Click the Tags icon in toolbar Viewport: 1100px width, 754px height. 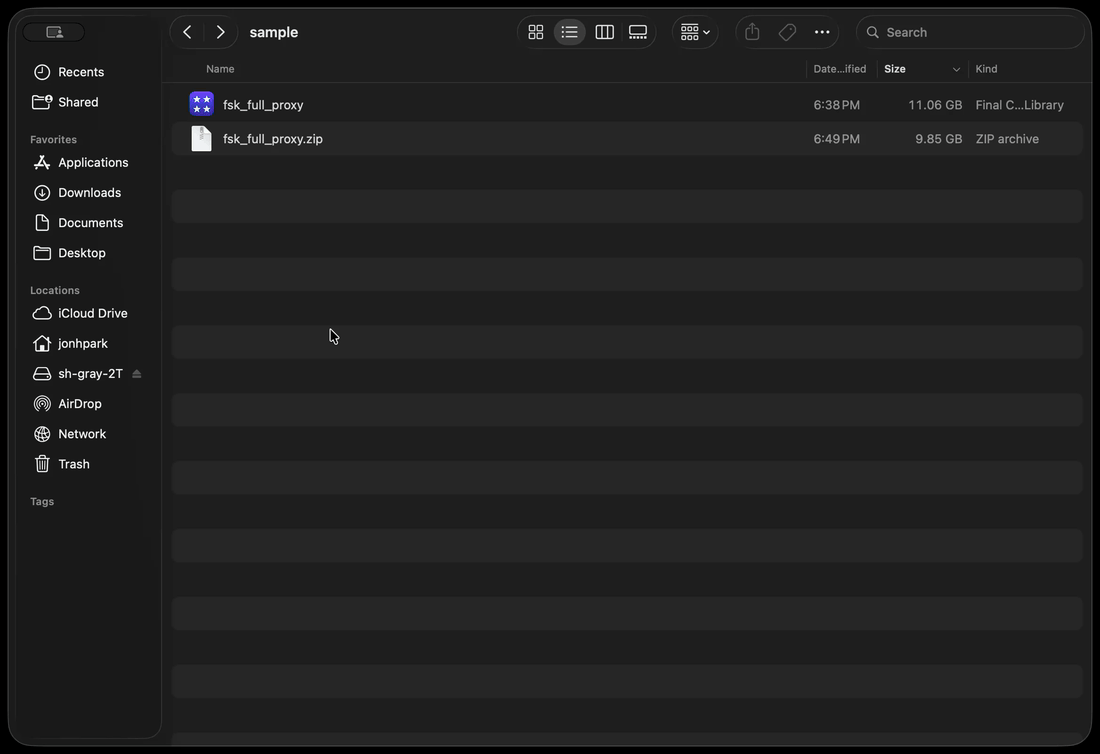(787, 32)
